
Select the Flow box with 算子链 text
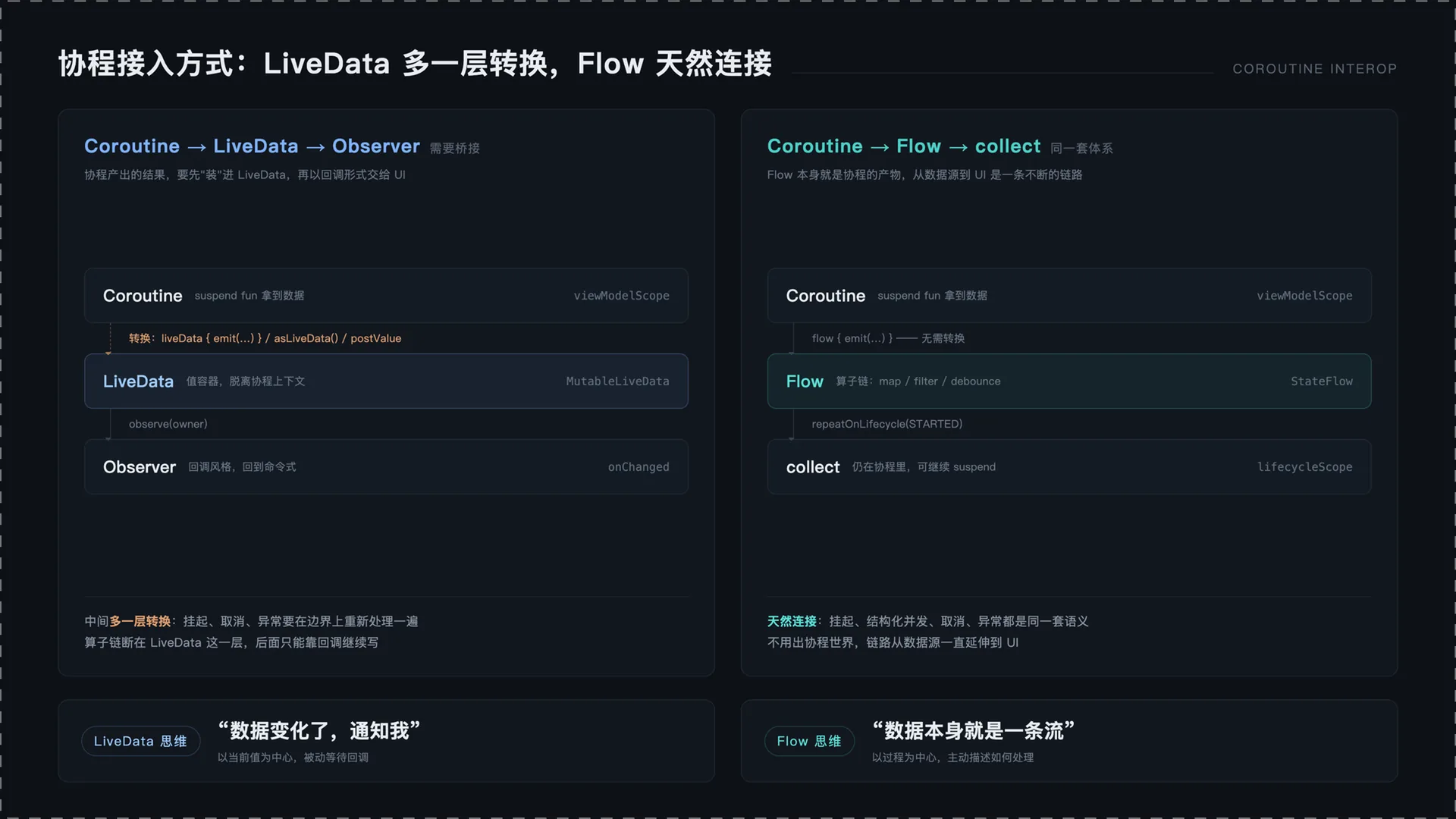coord(1069,381)
